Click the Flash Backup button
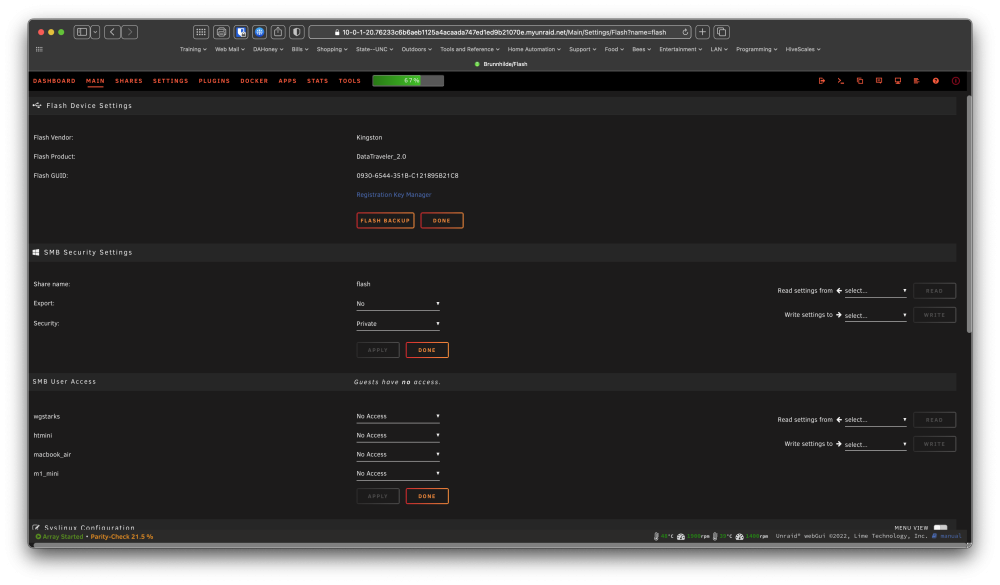The width and height of the screenshot is (1000, 585). (385, 220)
